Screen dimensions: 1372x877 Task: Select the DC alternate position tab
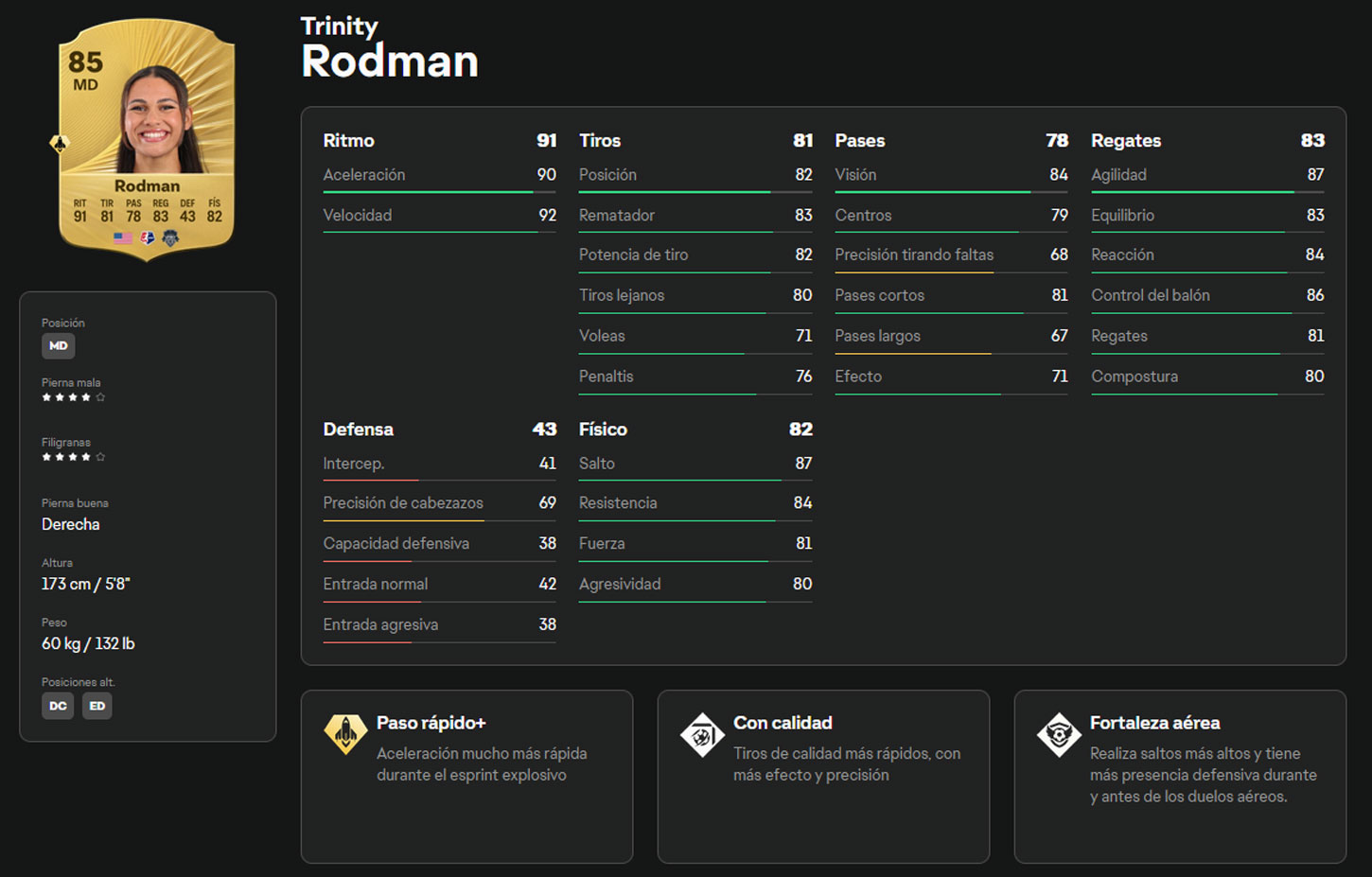58,705
